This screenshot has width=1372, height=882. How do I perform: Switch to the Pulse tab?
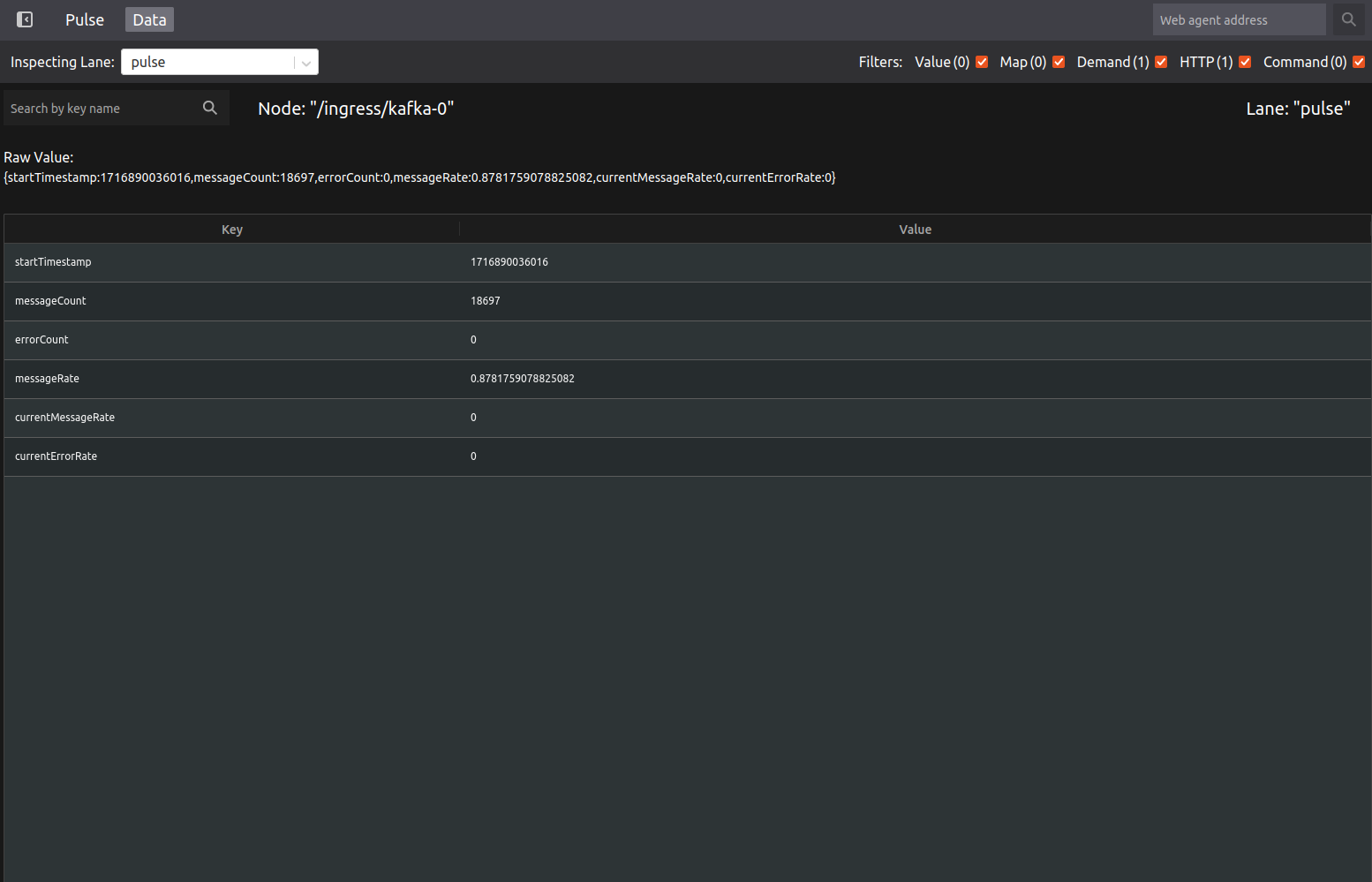(85, 19)
